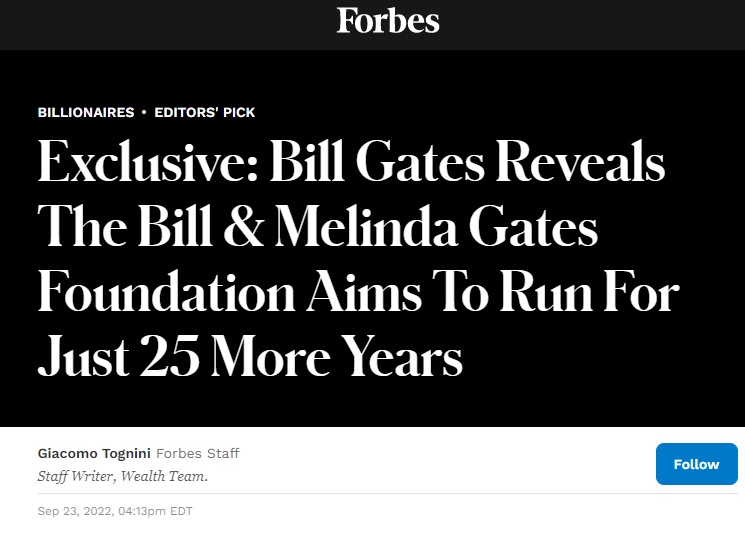This screenshot has height=537, width=745.
Task: Click the Sep 23, 2022 publication timestamp
Action: pyautogui.click(x=115, y=511)
